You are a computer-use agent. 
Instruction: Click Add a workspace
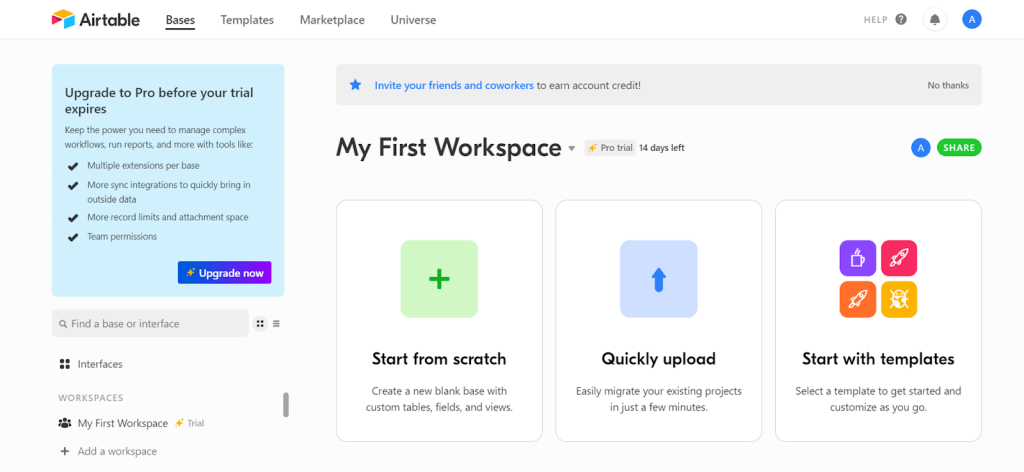point(117,451)
